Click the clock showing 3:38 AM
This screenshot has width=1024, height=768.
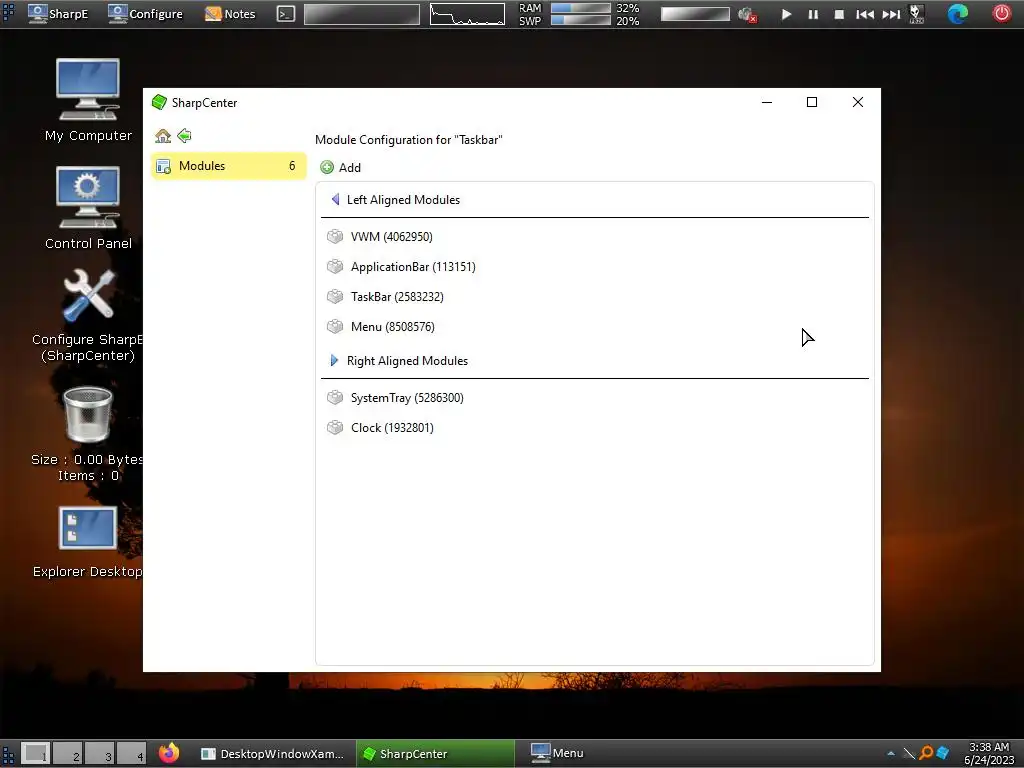tap(989, 753)
